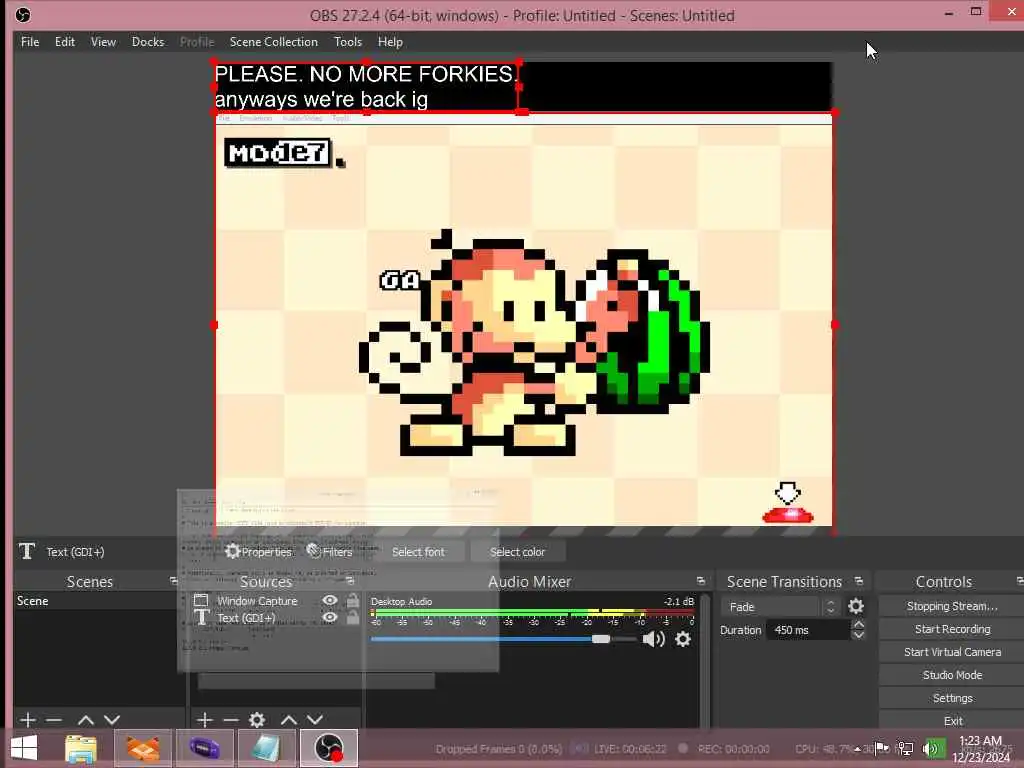
Task: Open the orange fox app in taskbar
Action: (x=143, y=748)
